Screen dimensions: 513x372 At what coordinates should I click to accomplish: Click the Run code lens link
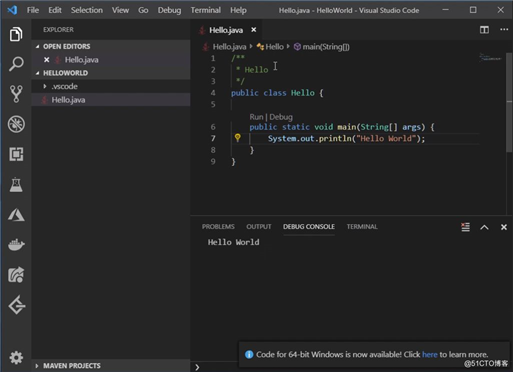tap(256, 117)
